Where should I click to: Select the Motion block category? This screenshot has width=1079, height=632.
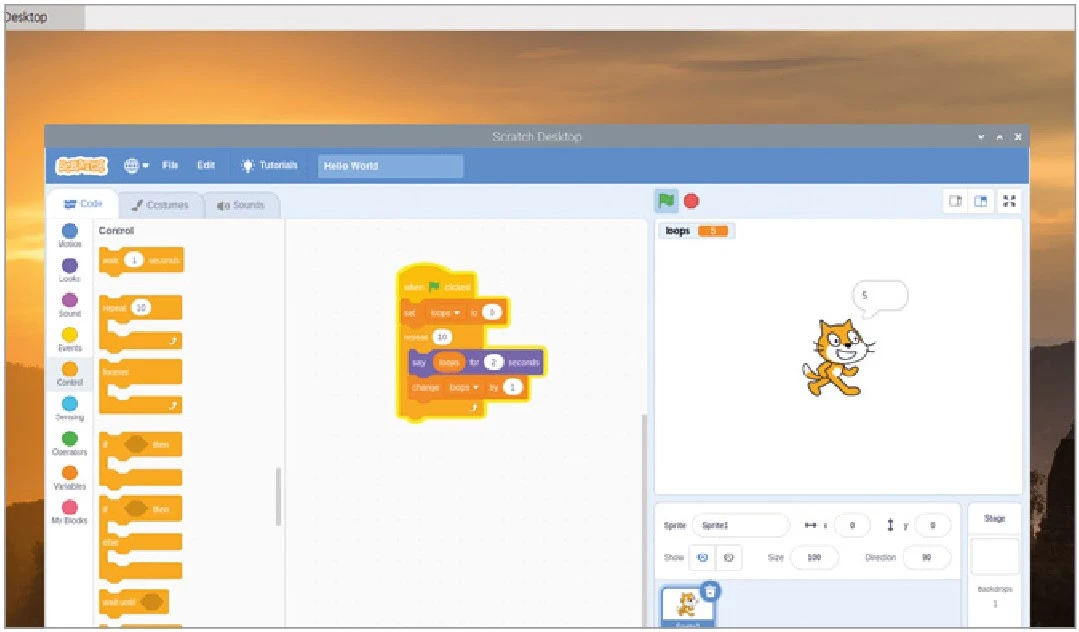[70, 235]
